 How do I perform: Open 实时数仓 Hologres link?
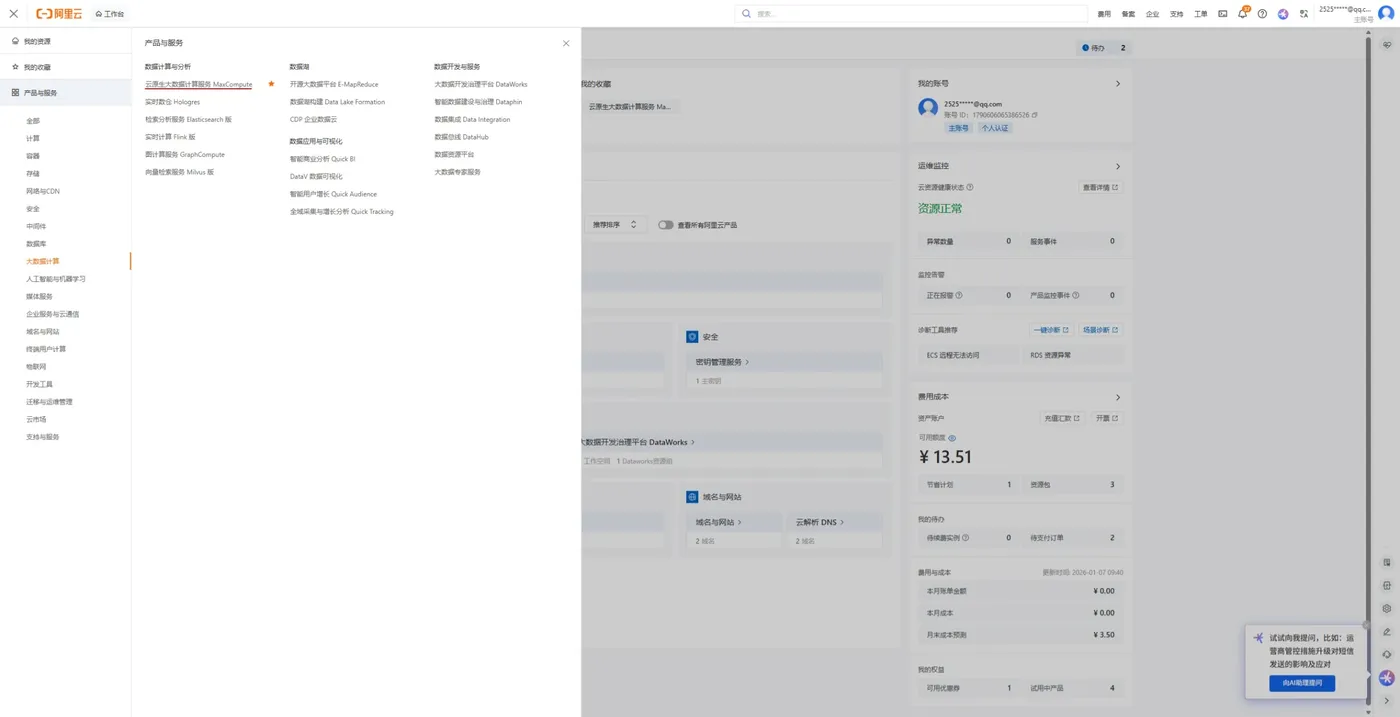click(x=172, y=102)
